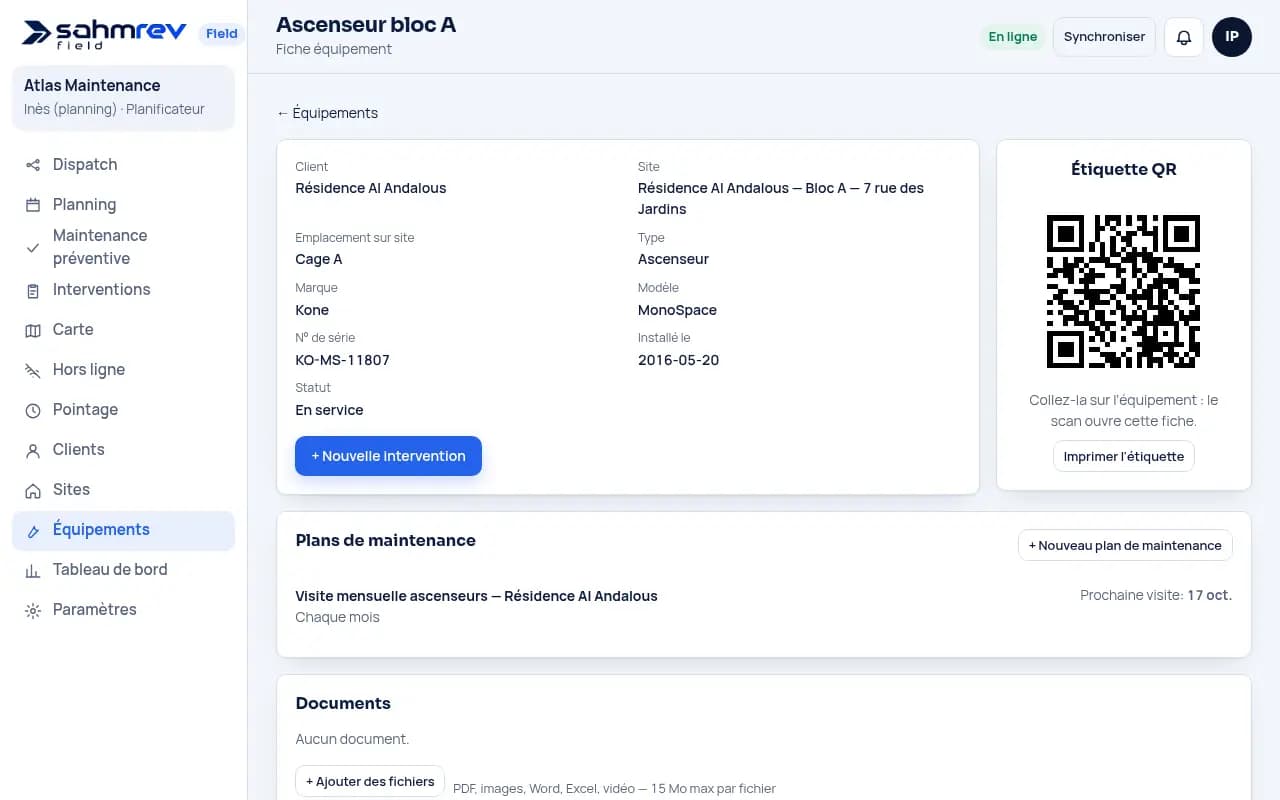The image size is (1280, 800).
Task: Click the Sahmrev Field logo
Action: pos(104,34)
